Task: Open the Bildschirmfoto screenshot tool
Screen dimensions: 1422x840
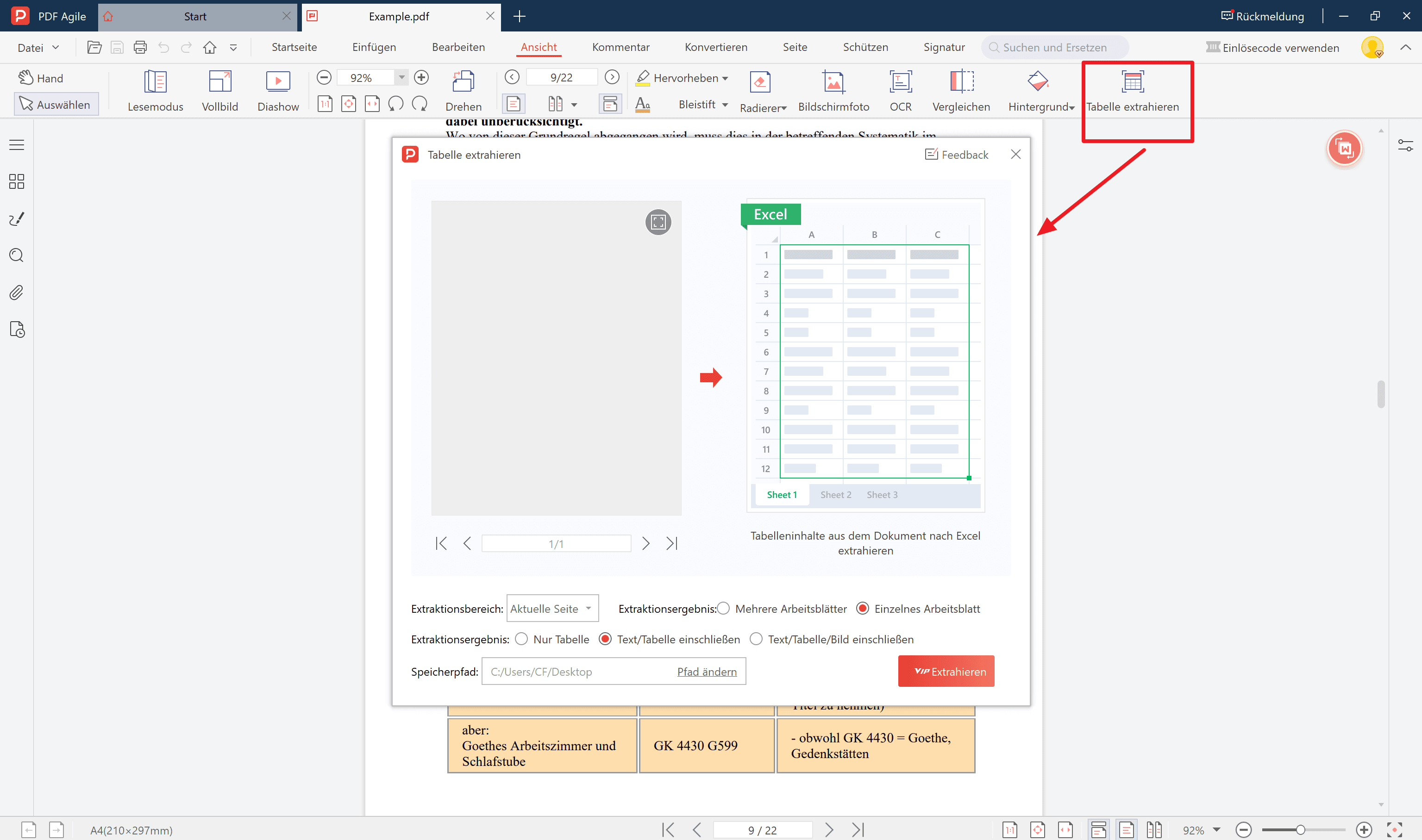Action: tap(833, 91)
